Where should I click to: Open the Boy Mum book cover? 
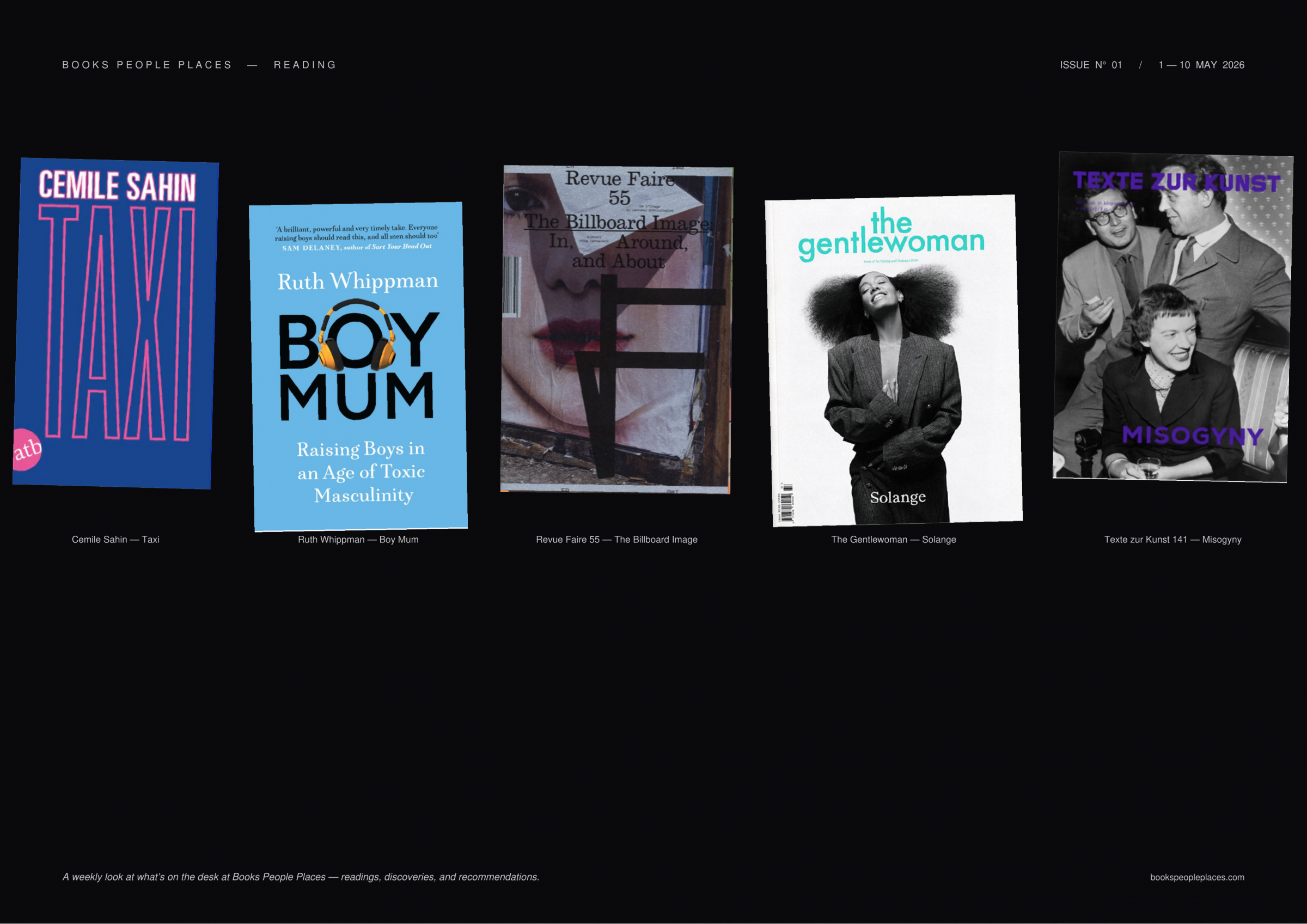pos(358,366)
